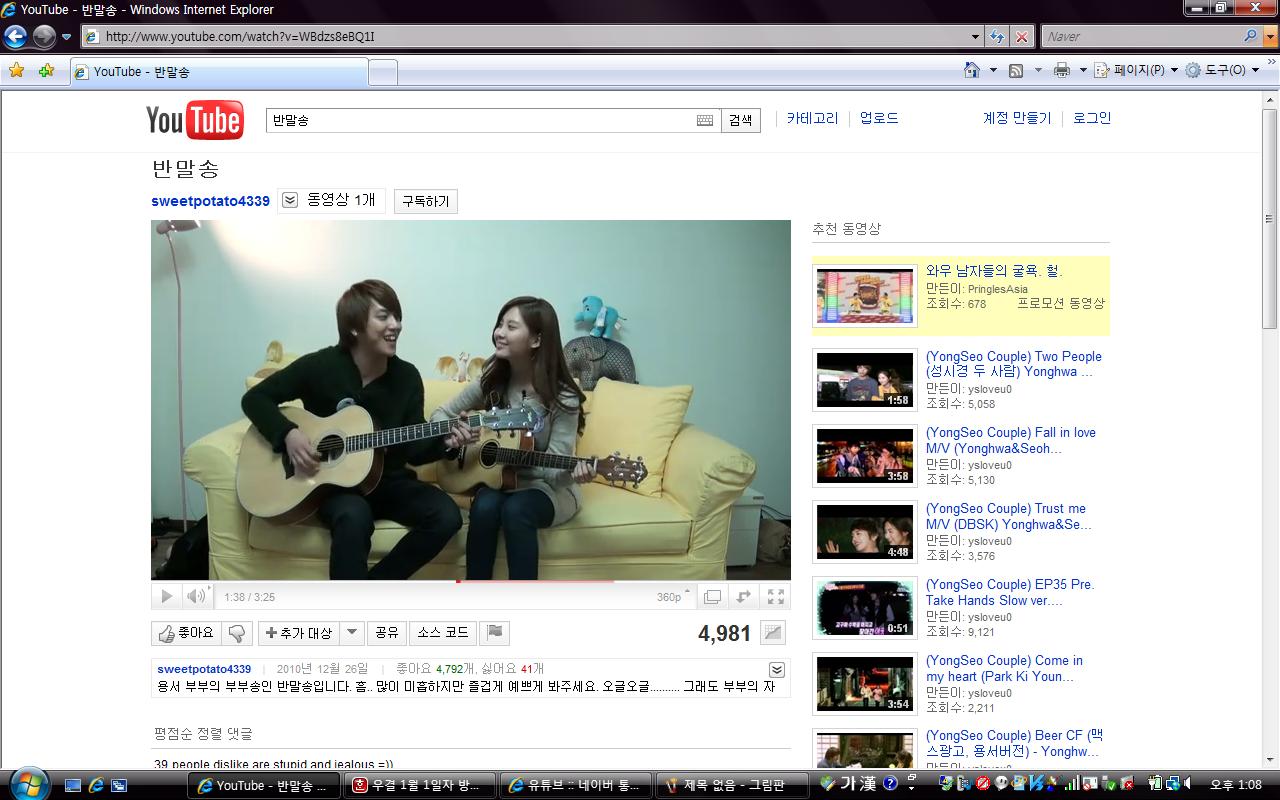Screen dimensions: 1280x800
Task: Like the video with 좋아요 button
Action: click(185, 633)
